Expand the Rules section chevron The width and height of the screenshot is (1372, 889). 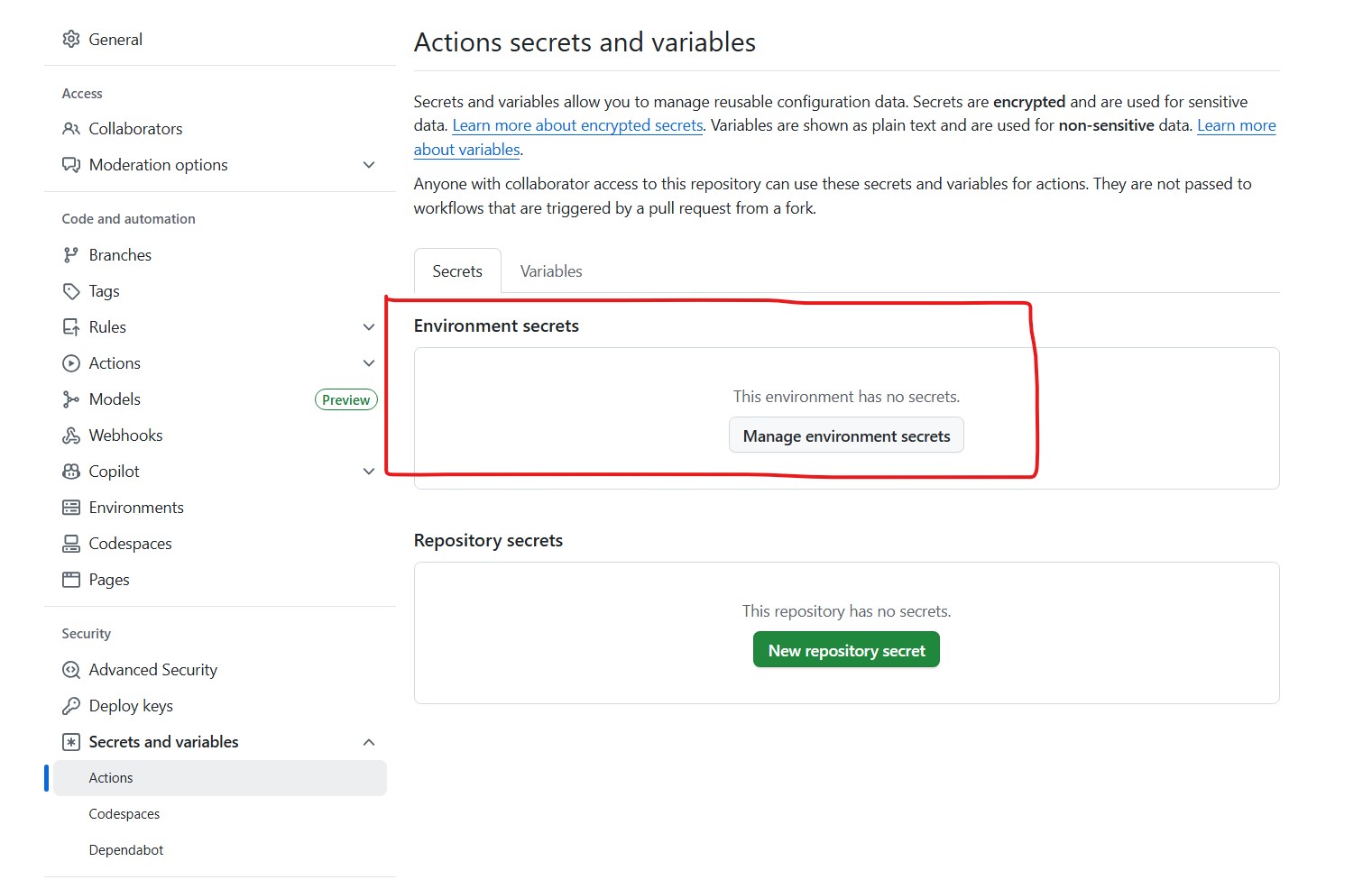368,327
